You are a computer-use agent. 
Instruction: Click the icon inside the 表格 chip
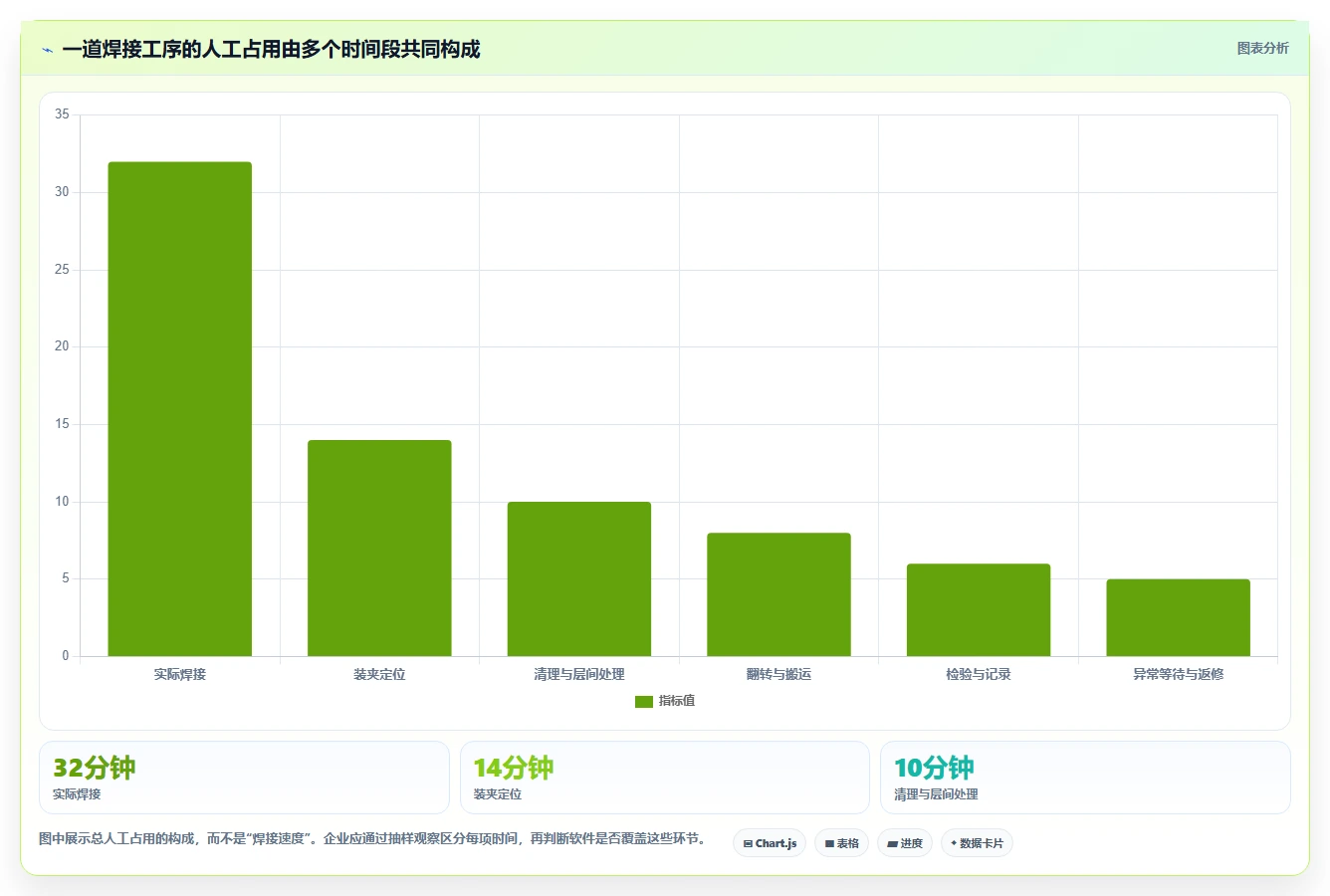tap(829, 843)
